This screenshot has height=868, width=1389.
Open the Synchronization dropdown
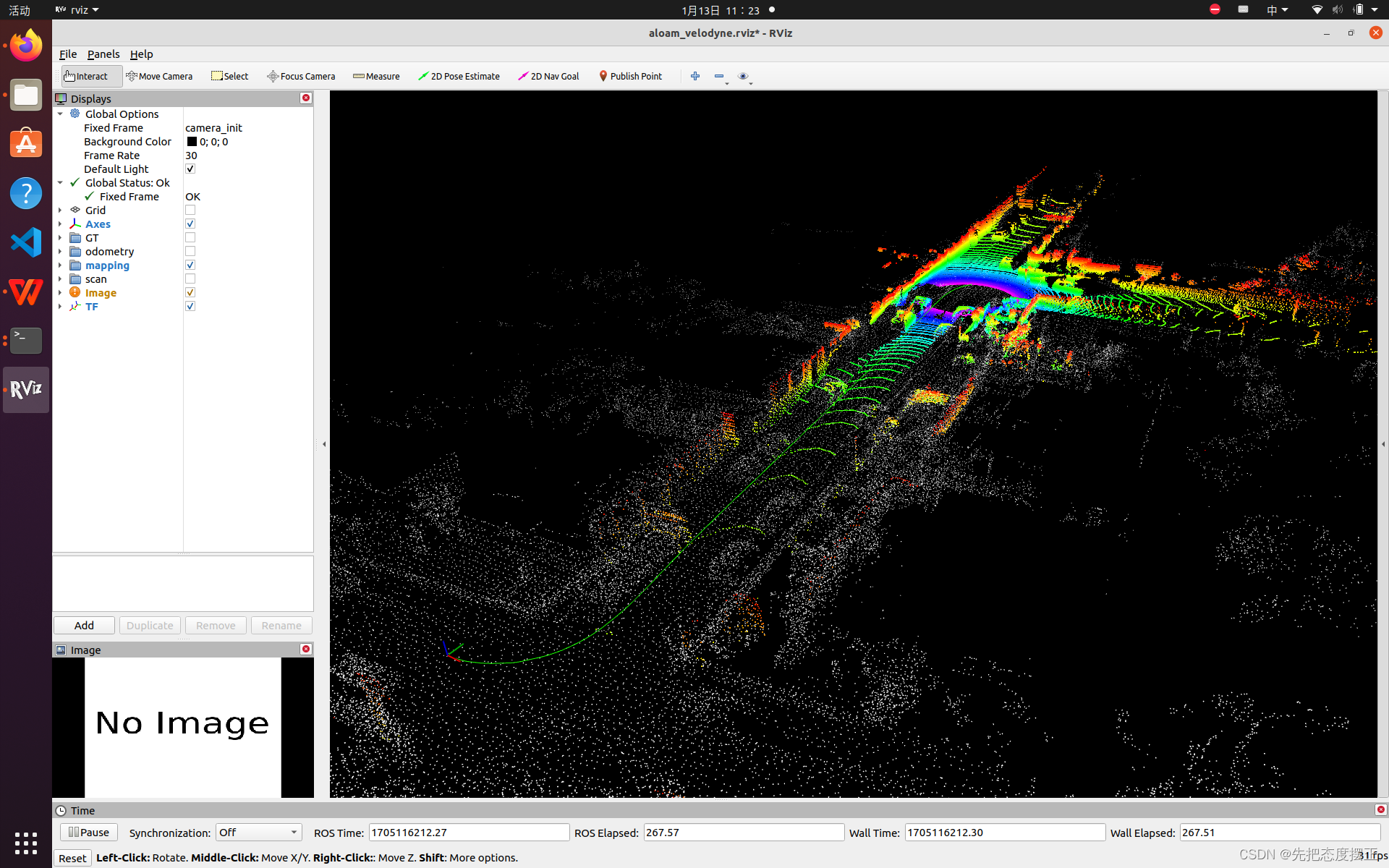[258, 833]
